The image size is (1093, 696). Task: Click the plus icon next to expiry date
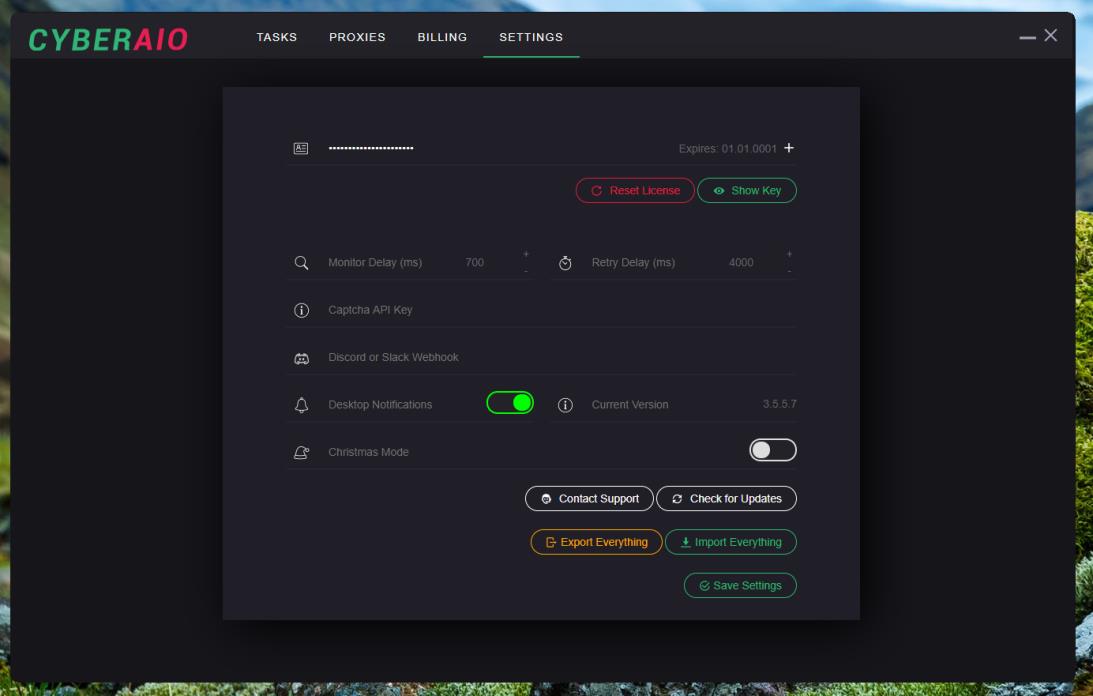pos(788,148)
